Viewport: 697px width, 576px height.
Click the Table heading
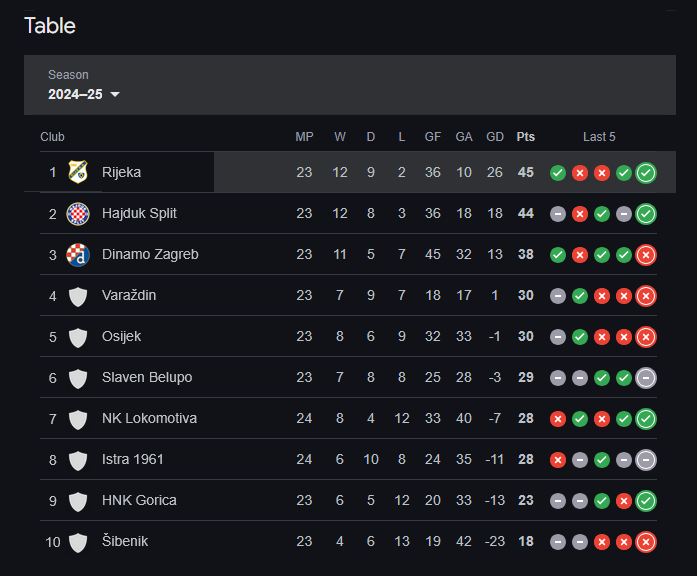pos(50,26)
